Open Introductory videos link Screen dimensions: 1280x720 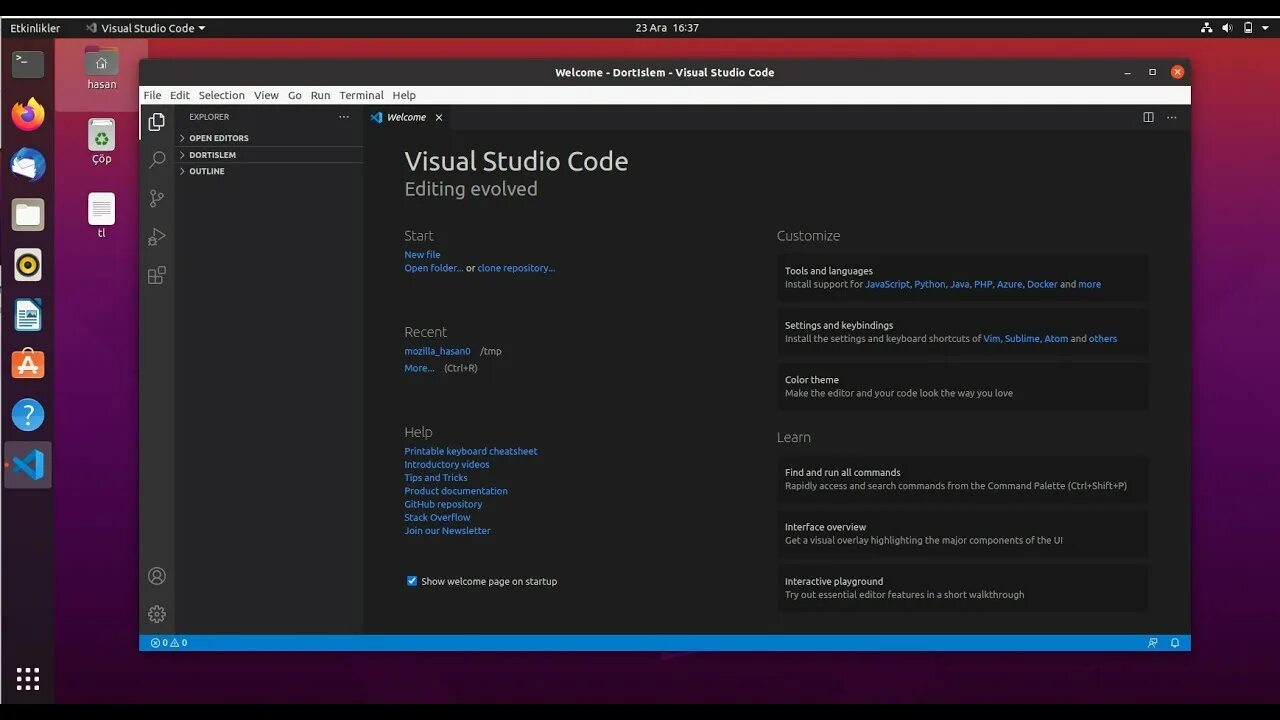447,464
